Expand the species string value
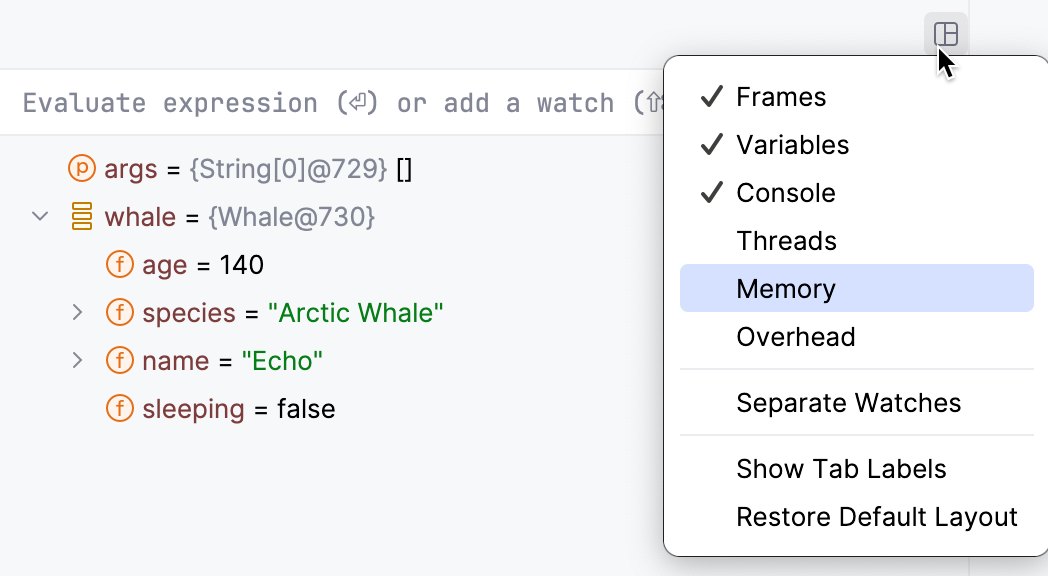The height and width of the screenshot is (576, 1048). pyautogui.click(x=78, y=313)
